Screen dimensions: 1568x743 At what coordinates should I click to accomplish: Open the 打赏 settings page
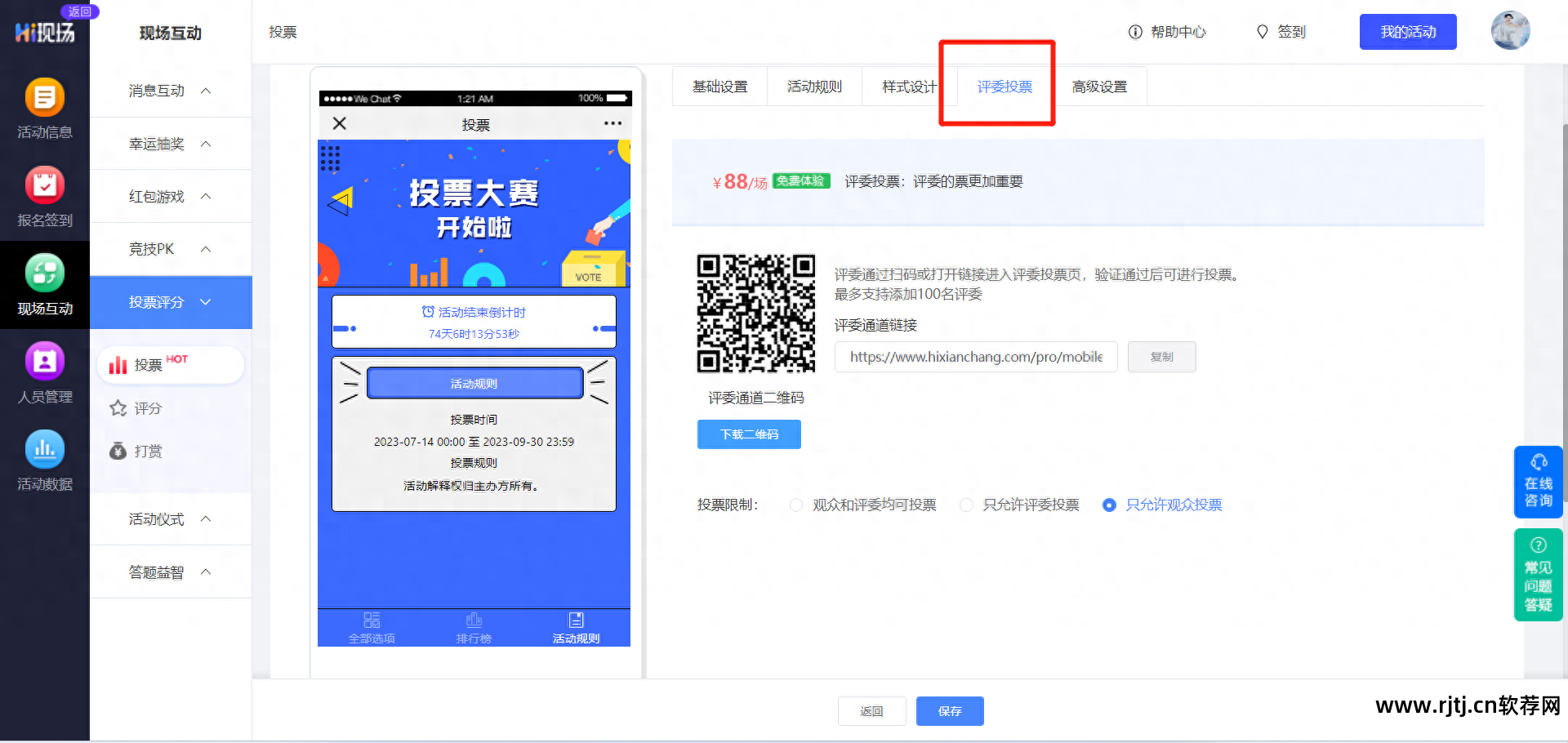click(x=148, y=451)
